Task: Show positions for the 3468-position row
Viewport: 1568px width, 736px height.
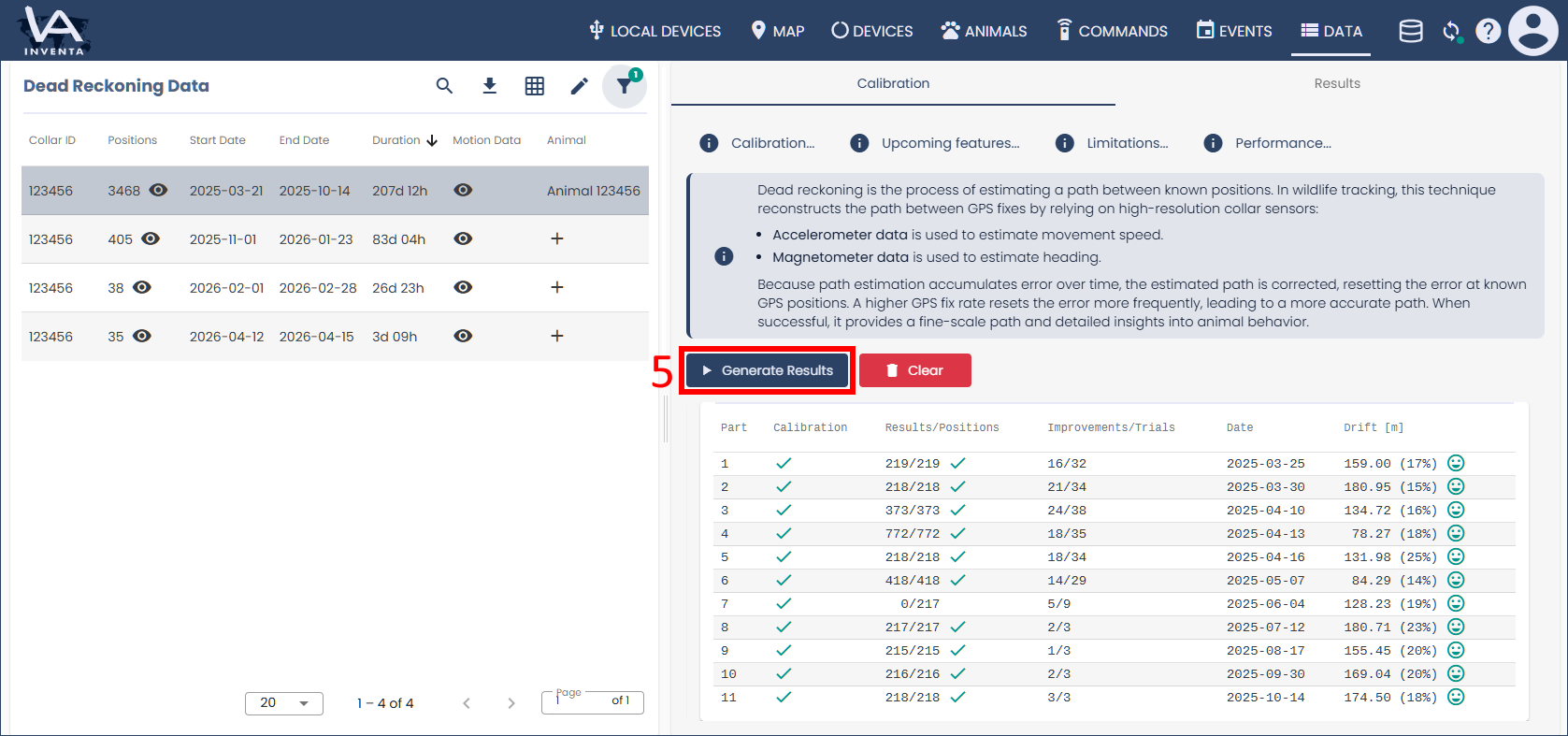Action: point(158,190)
